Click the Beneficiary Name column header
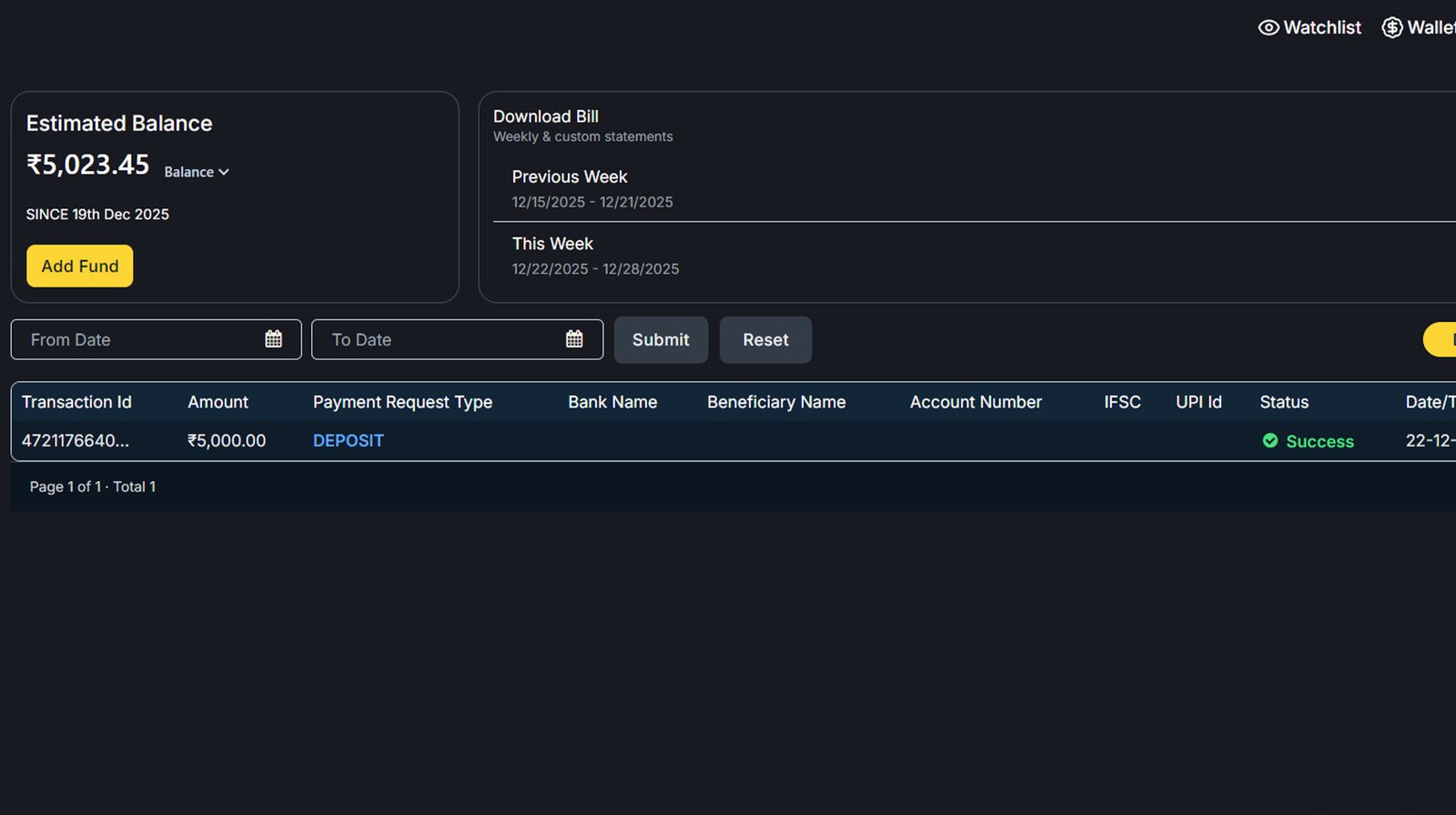 (776, 402)
